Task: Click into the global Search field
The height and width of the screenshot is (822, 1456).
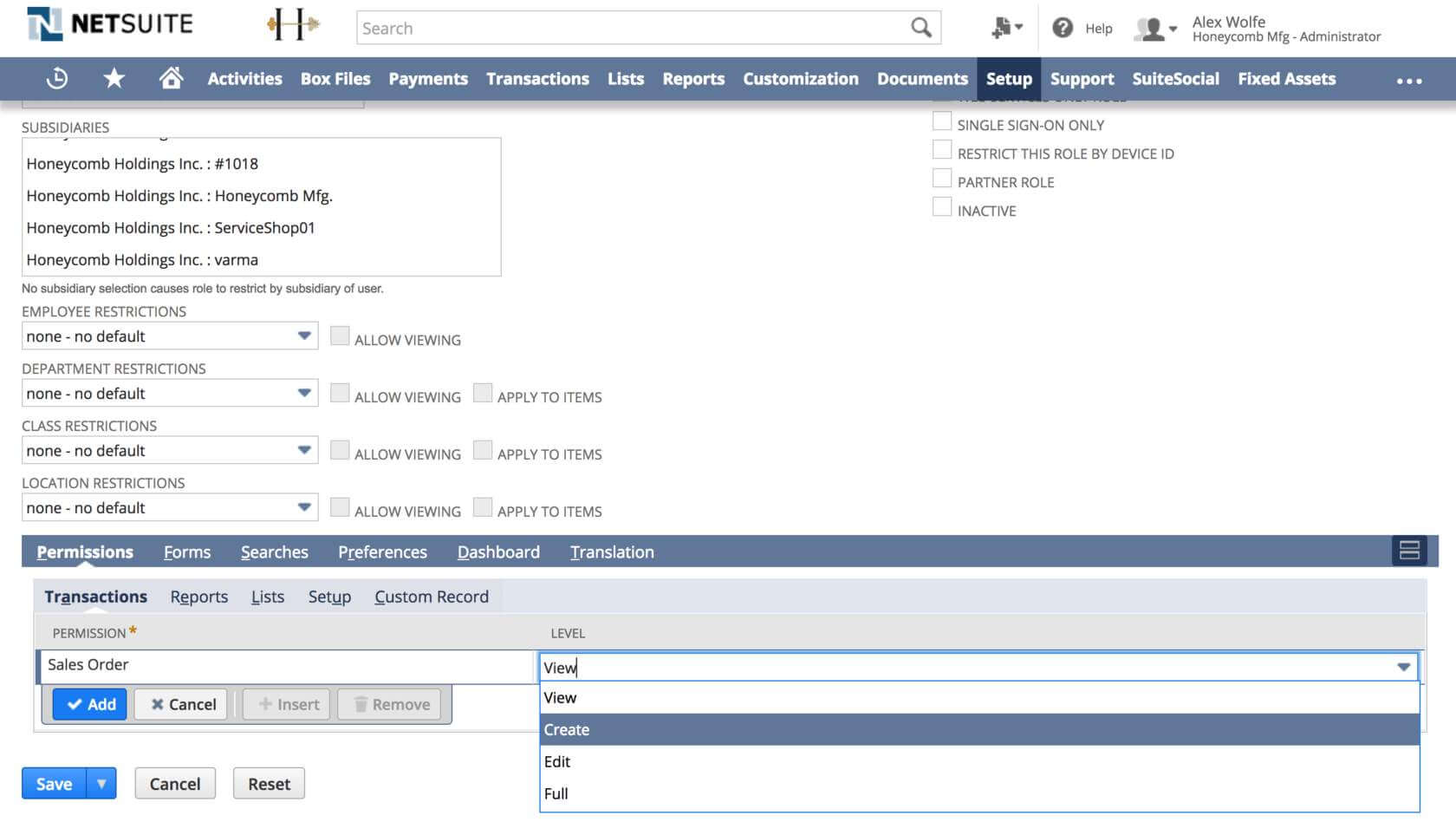Action: coord(633,28)
